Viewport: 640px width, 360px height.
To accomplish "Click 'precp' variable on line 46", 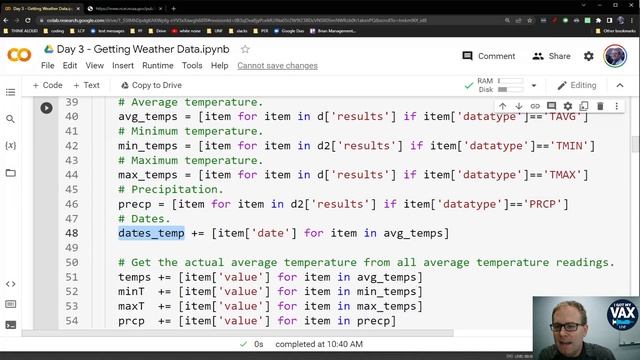I will pyautogui.click(x=135, y=204).
